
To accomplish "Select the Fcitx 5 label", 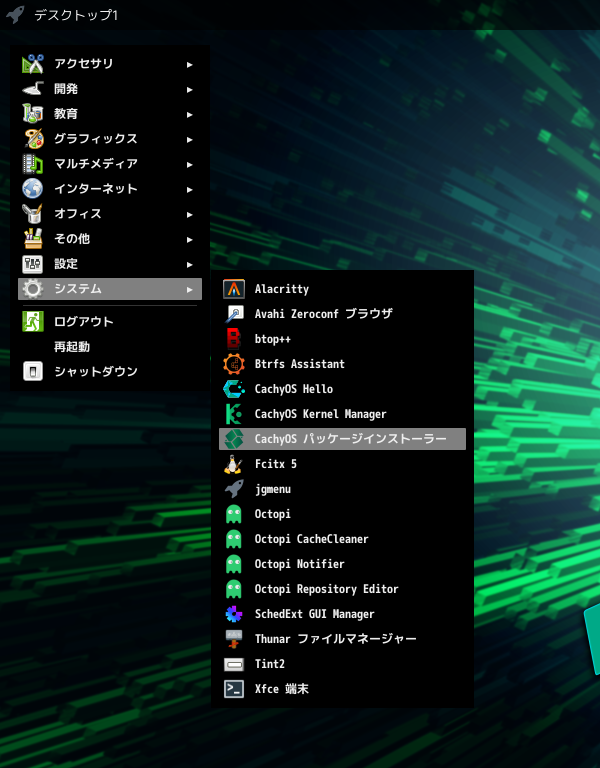I will click(x=276, y=464).
